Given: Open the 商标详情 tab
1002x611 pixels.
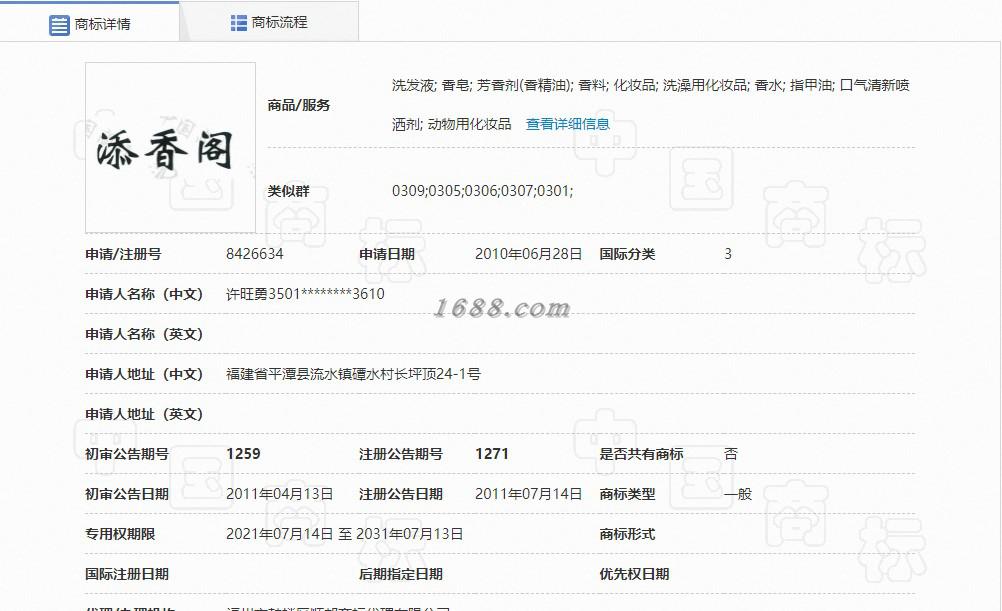Looking at the screenshot, I should click(x=90, y=23).
